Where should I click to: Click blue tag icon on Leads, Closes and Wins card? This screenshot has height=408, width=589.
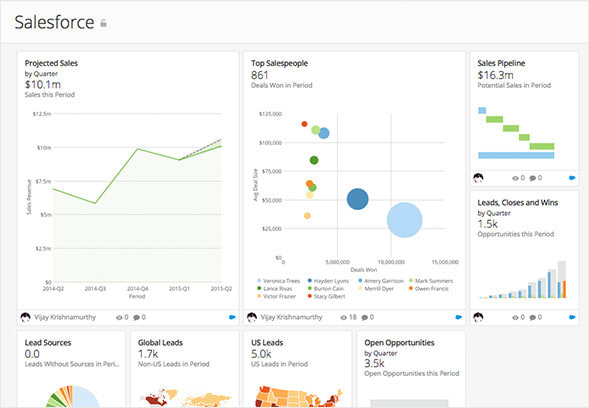coord(572,317)
